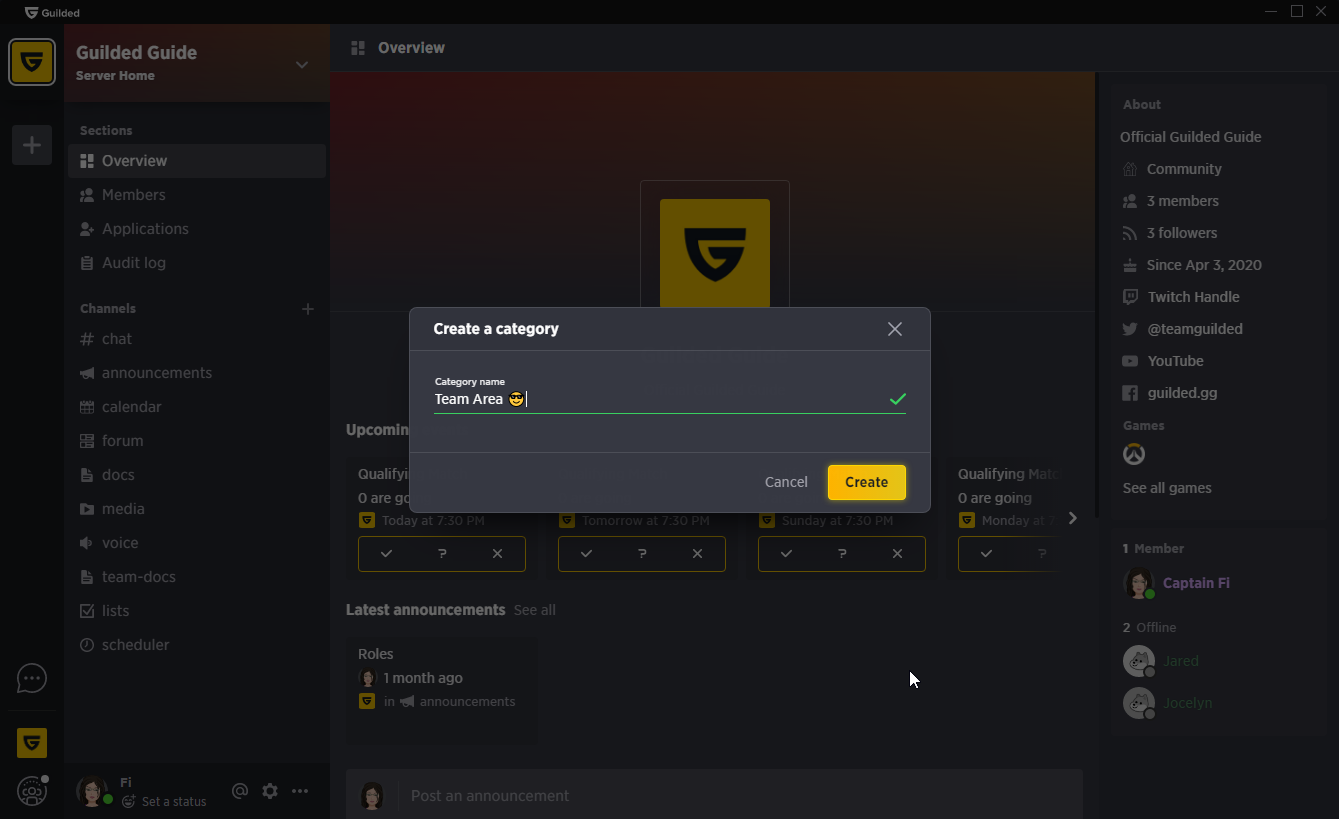Open the Applications section
The width and height of the screenshot is (1339, 819).
click(x=197, y=229)
